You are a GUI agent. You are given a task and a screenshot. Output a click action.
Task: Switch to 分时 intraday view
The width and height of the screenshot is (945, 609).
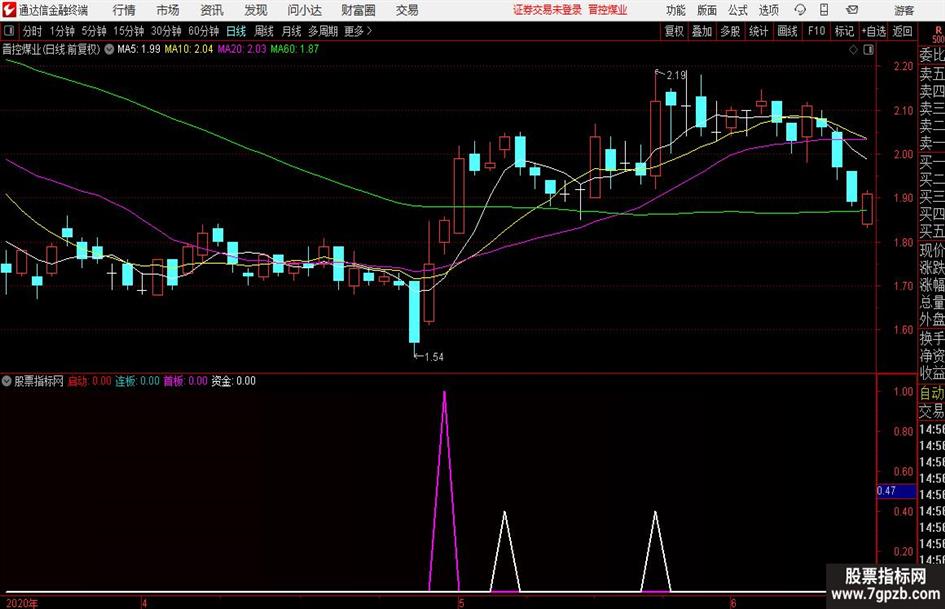[32, 31]
